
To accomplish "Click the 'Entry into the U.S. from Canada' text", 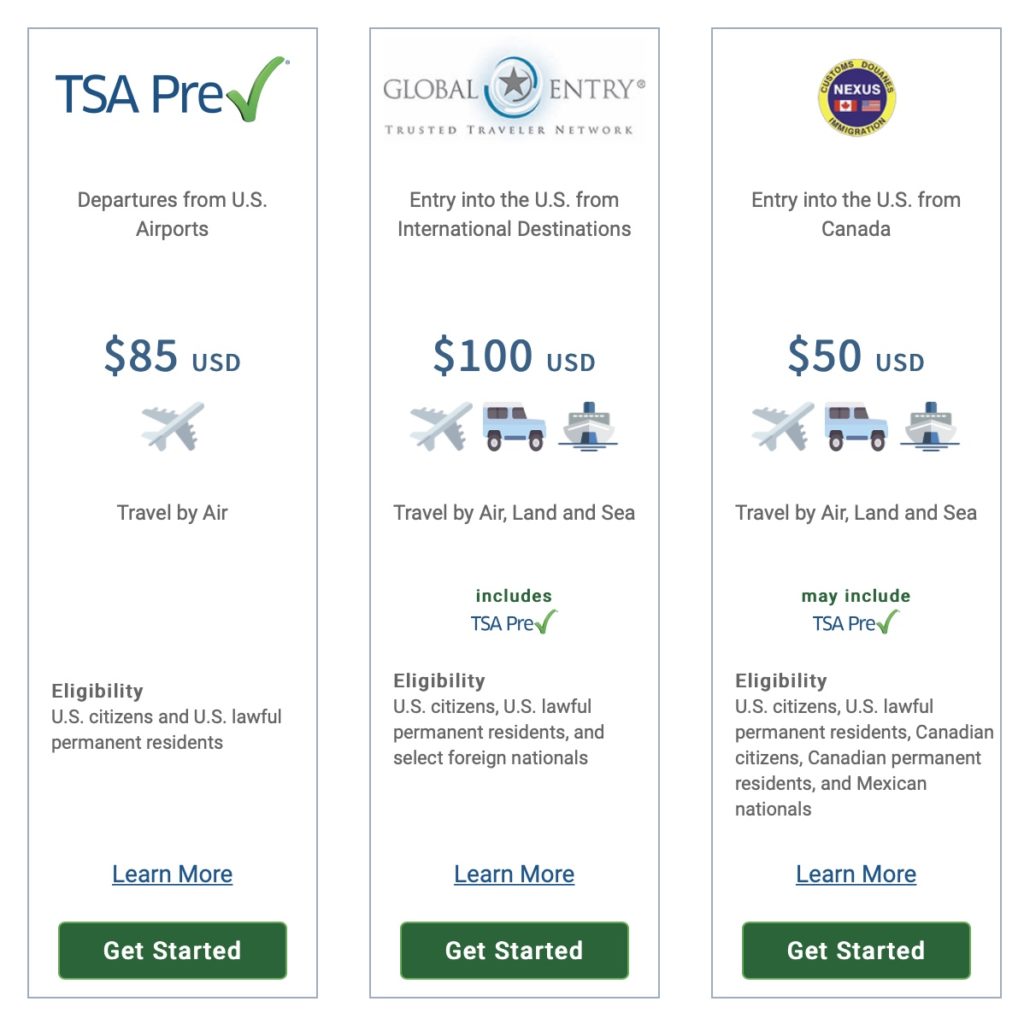I will coord(856,214).
